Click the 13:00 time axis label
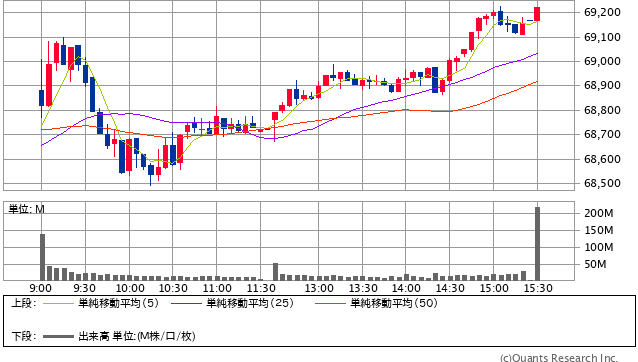Viewport: 638px width, 362px height. [x=319, y=288]
